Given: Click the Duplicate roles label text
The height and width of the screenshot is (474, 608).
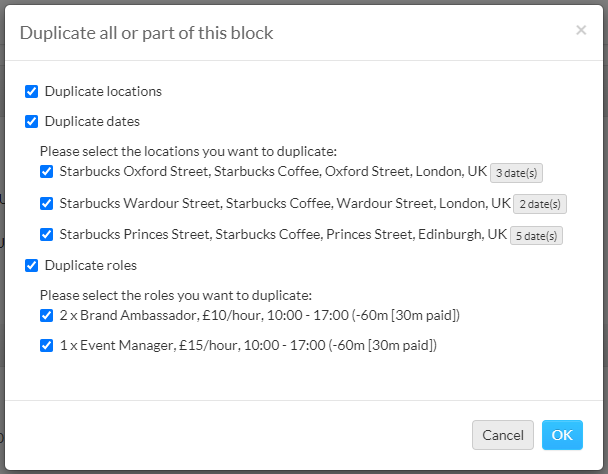Looking at the screenshot, I should (x=91, y=266).
